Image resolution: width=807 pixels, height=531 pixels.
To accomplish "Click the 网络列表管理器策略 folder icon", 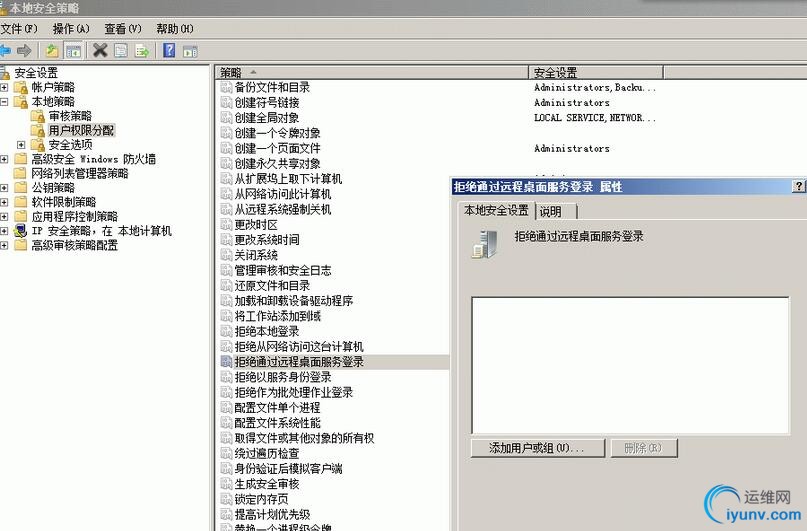I will (21, 173).
